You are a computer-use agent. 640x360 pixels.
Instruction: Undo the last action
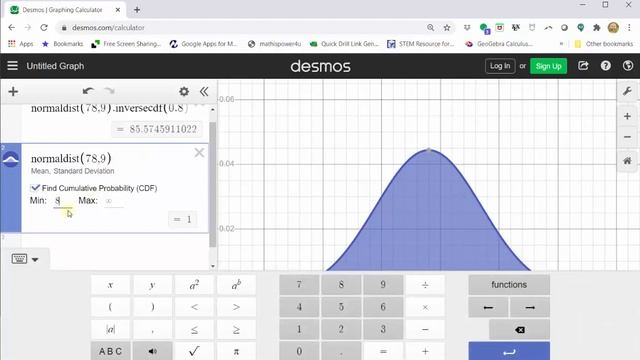88,91
